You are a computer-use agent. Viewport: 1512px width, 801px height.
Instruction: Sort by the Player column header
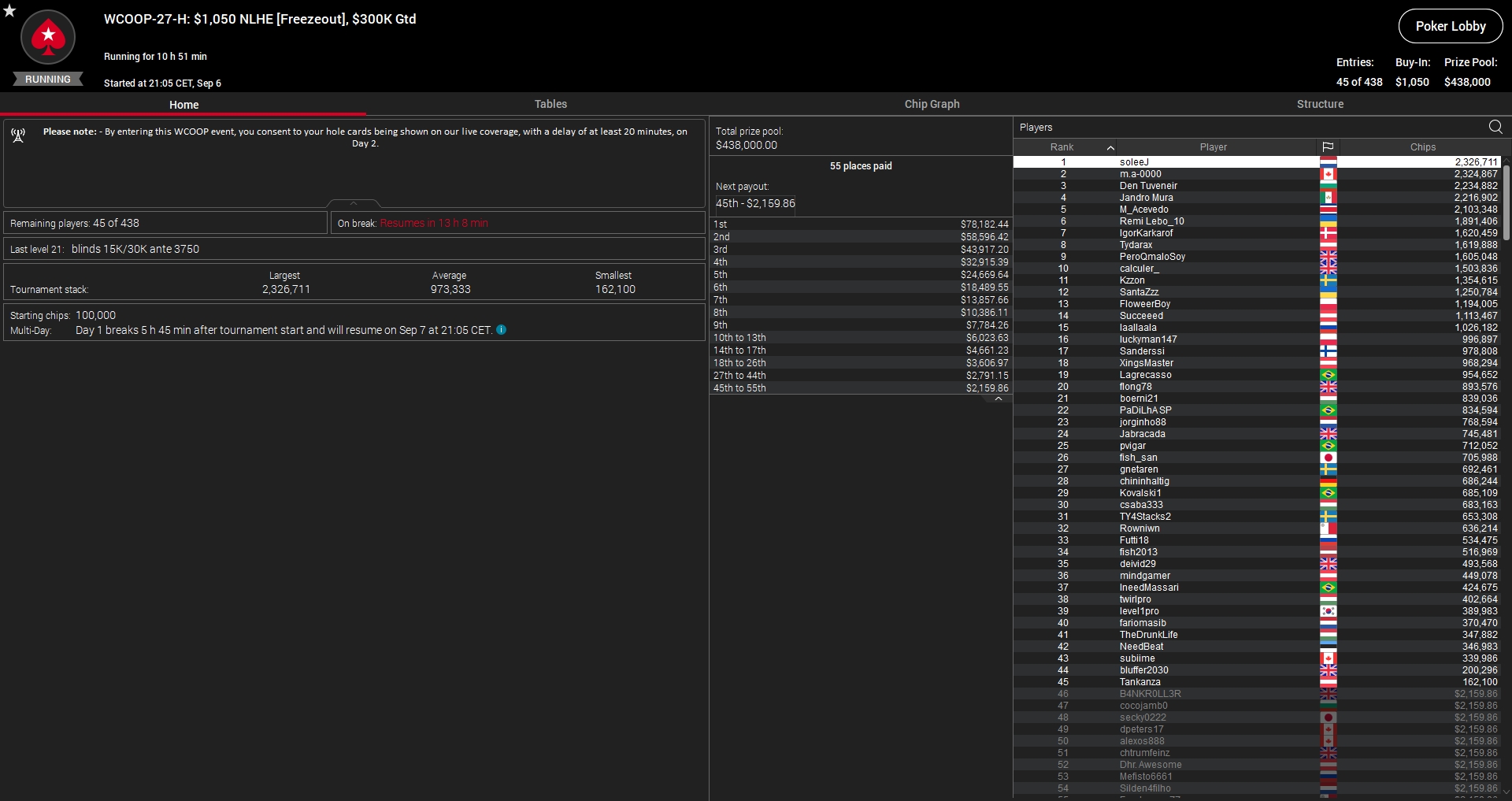pos(1214,147)
